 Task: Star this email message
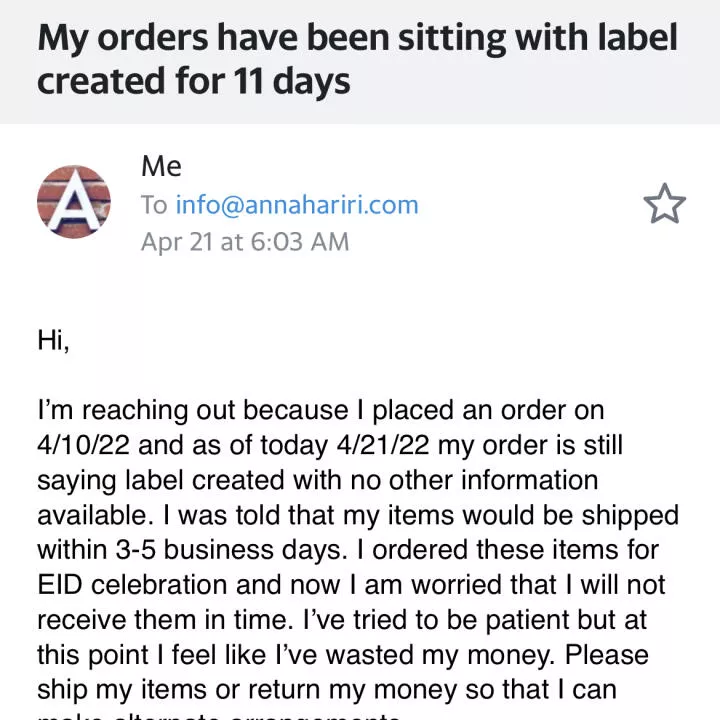click(664, 204)
